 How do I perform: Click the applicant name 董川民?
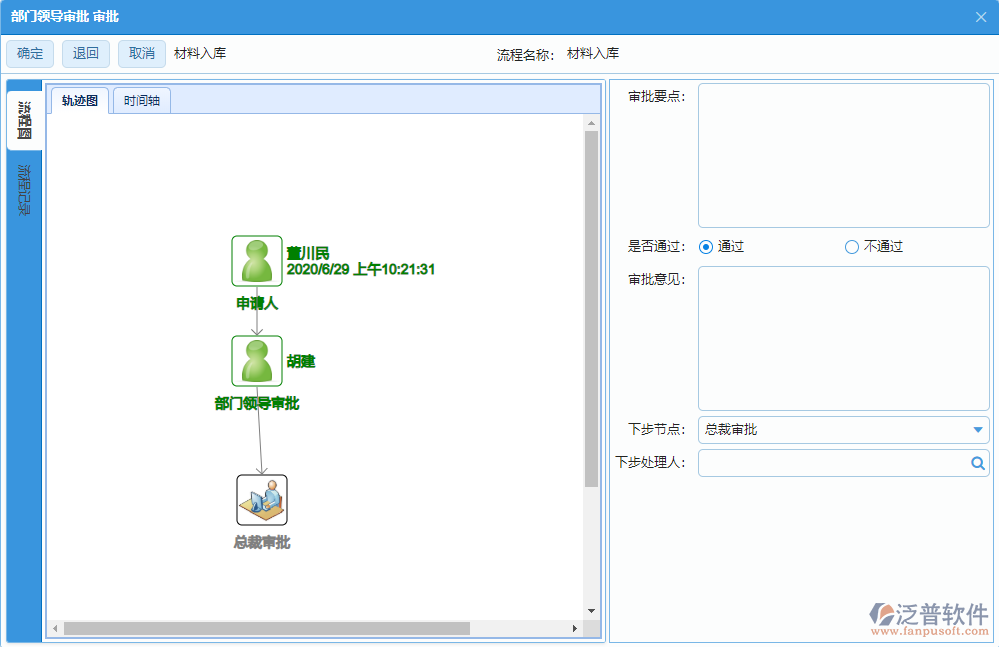308,253
